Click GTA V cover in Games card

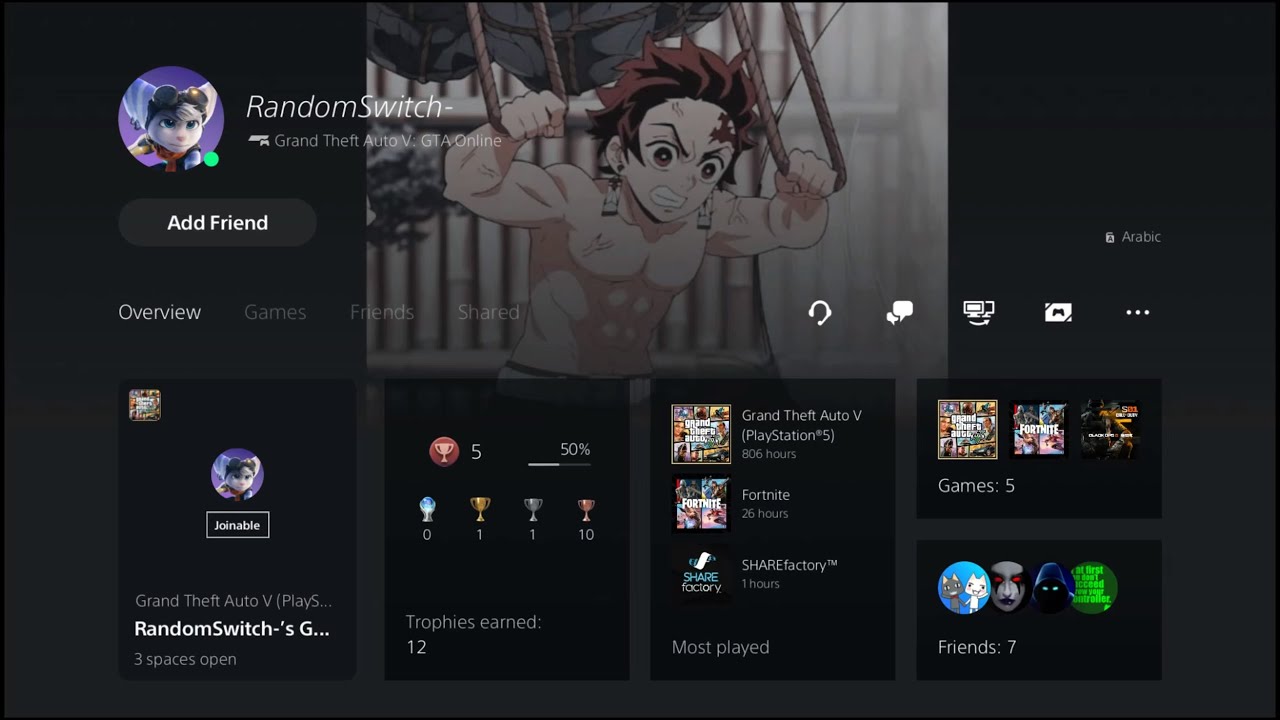(968, 430)
